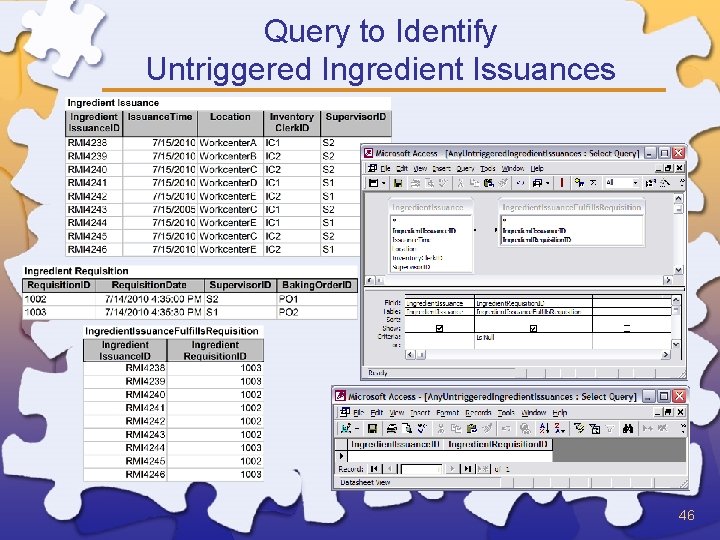720x540 pixels.
Task: Click Save icon in the datasheet window toolbar
Action: click(372, 428)
